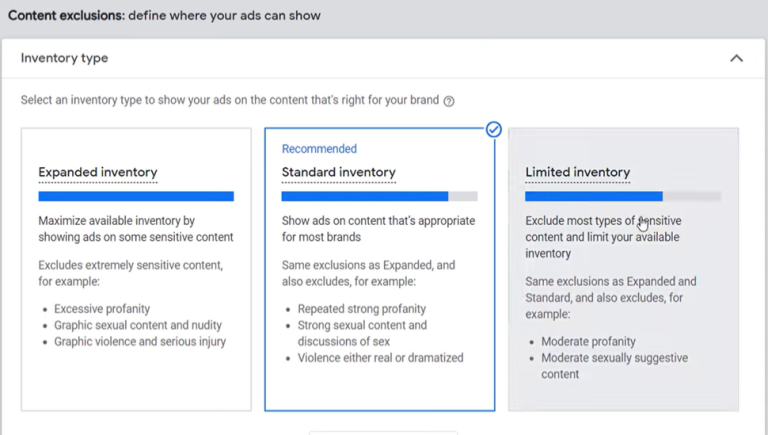Click the help question mark icon
This screenshot has height=435, width=768.
point(449,101)
